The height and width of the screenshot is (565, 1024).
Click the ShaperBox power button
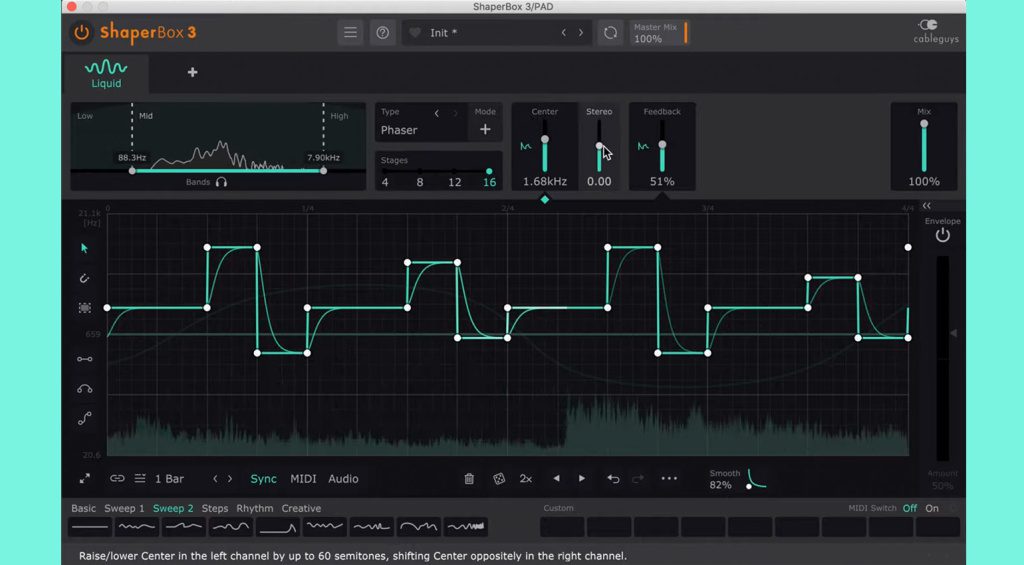click(x=82, y=33)
